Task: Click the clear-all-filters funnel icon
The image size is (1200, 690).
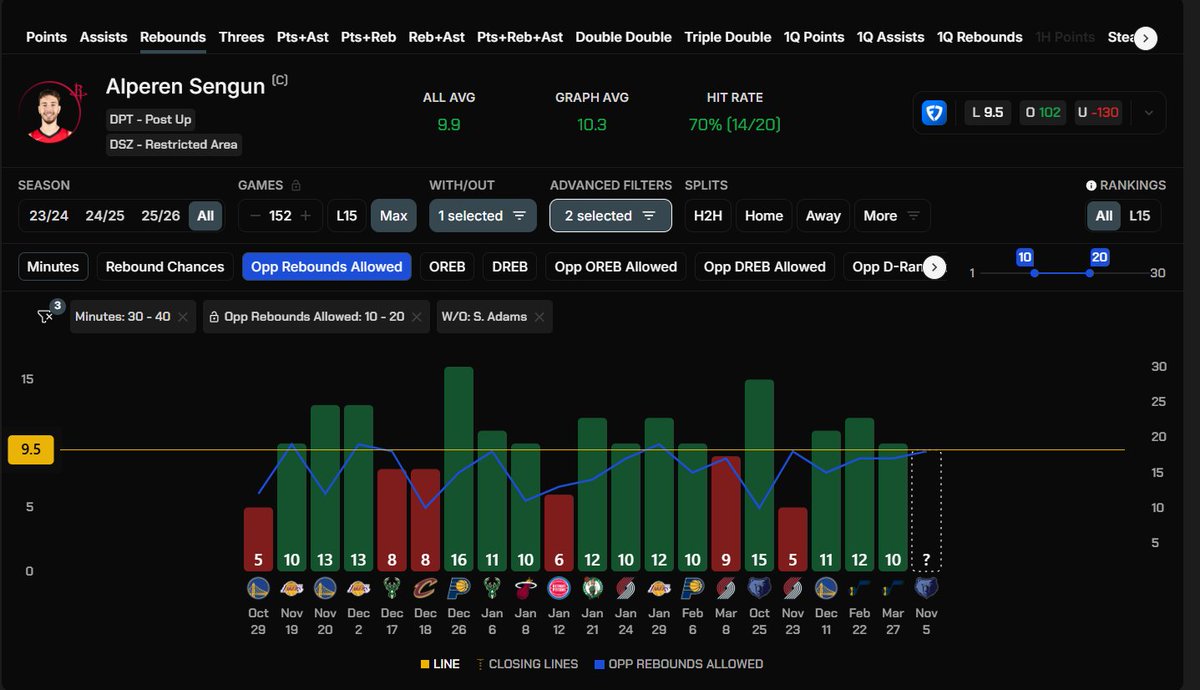Action: coord(46,316)
